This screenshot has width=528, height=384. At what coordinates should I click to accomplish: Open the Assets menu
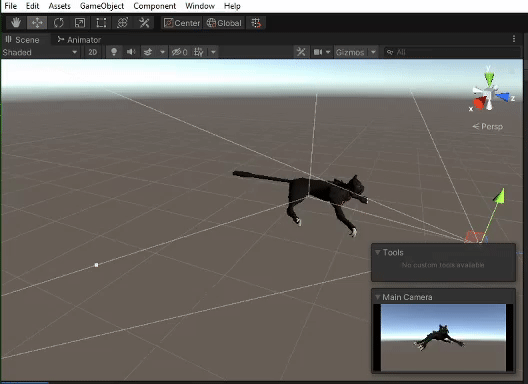click(x=60, y=6)
